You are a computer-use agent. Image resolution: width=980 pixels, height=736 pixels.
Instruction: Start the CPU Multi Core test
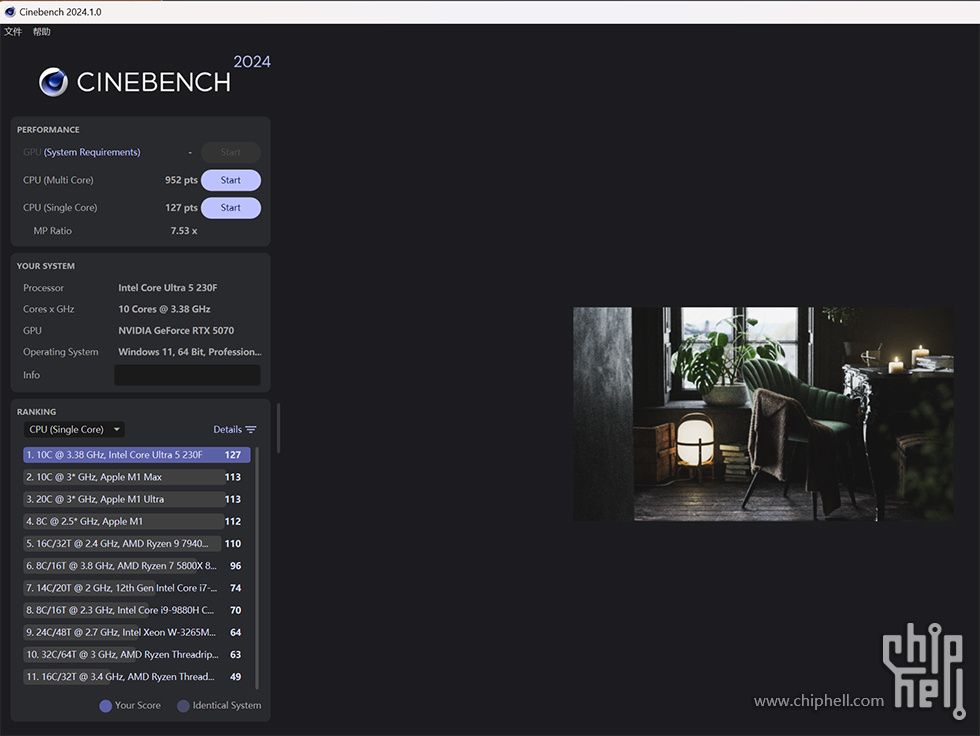click(231, 181)
